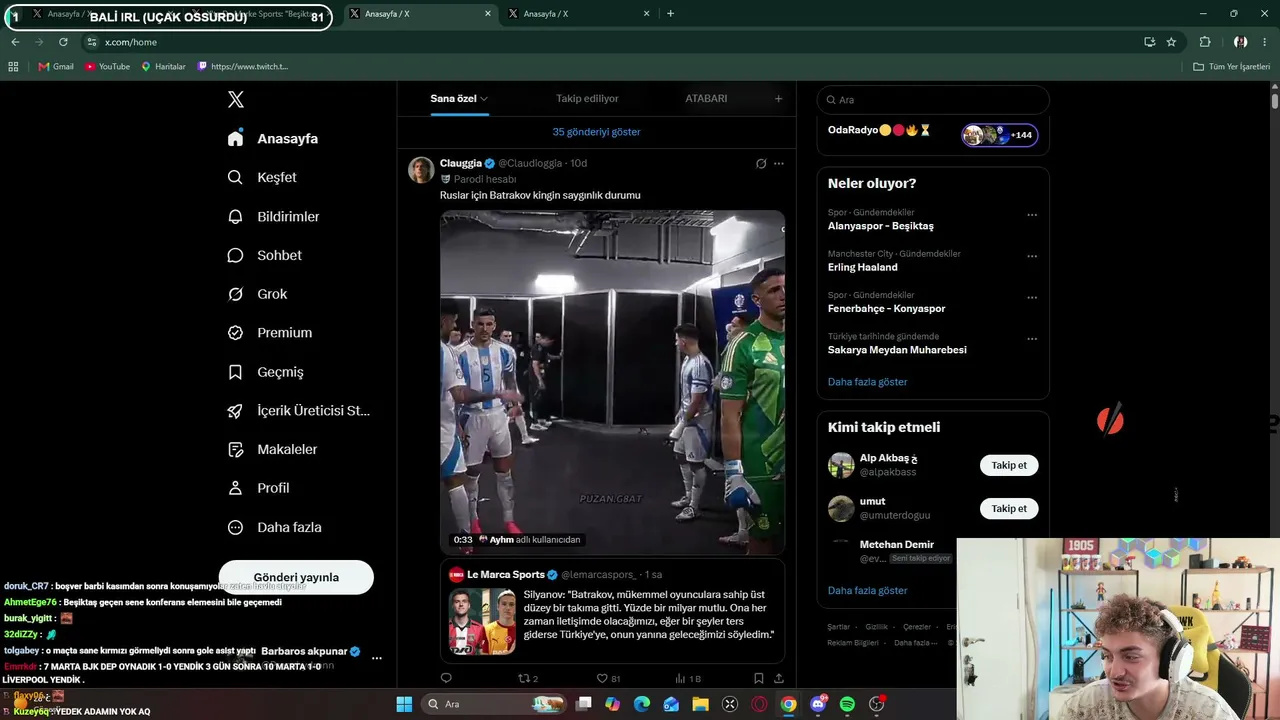Launch Spotify from the taskbar

pos(847,704)
